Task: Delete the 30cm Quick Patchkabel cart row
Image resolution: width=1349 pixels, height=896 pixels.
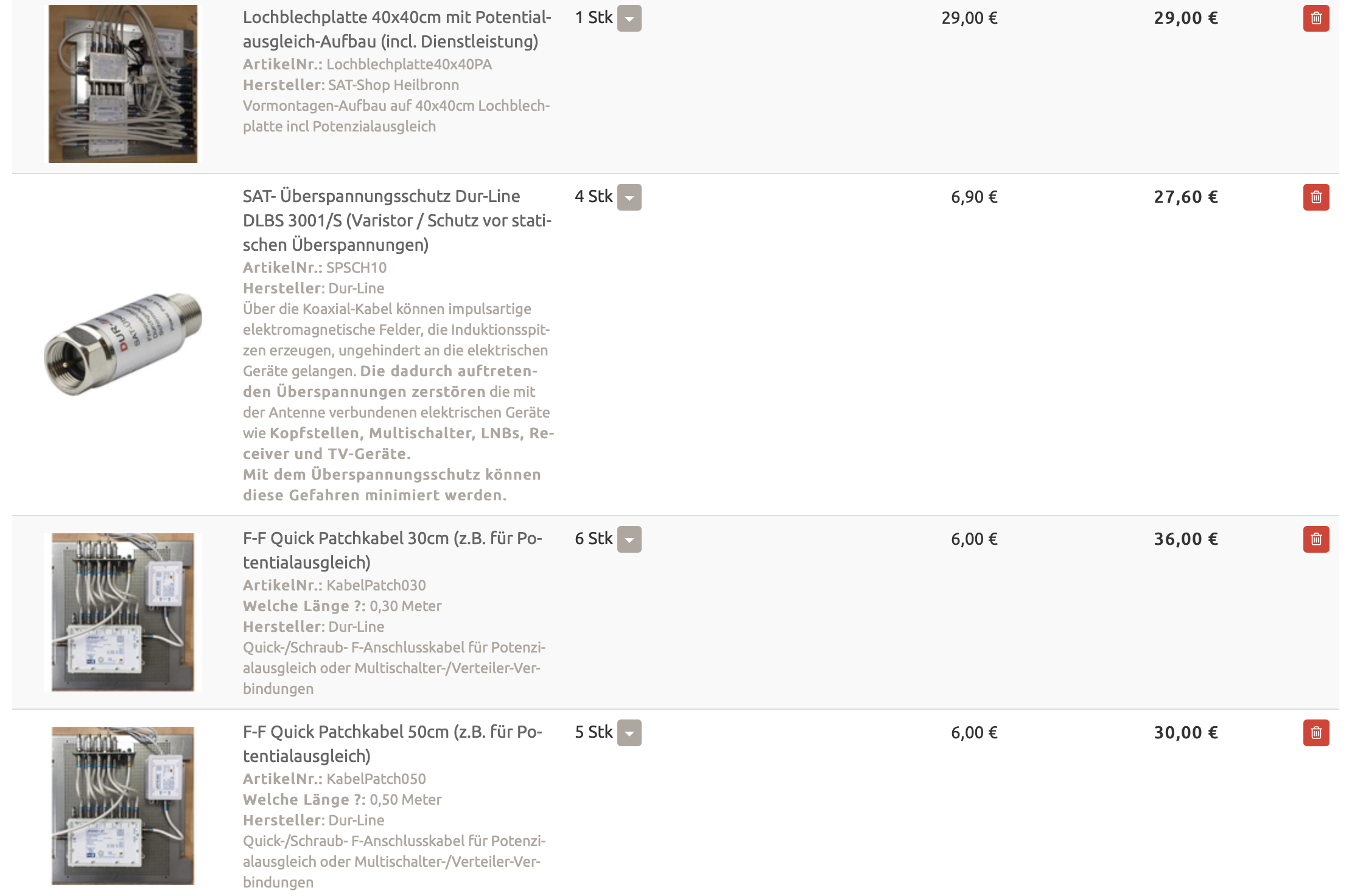Action: 1316,539
